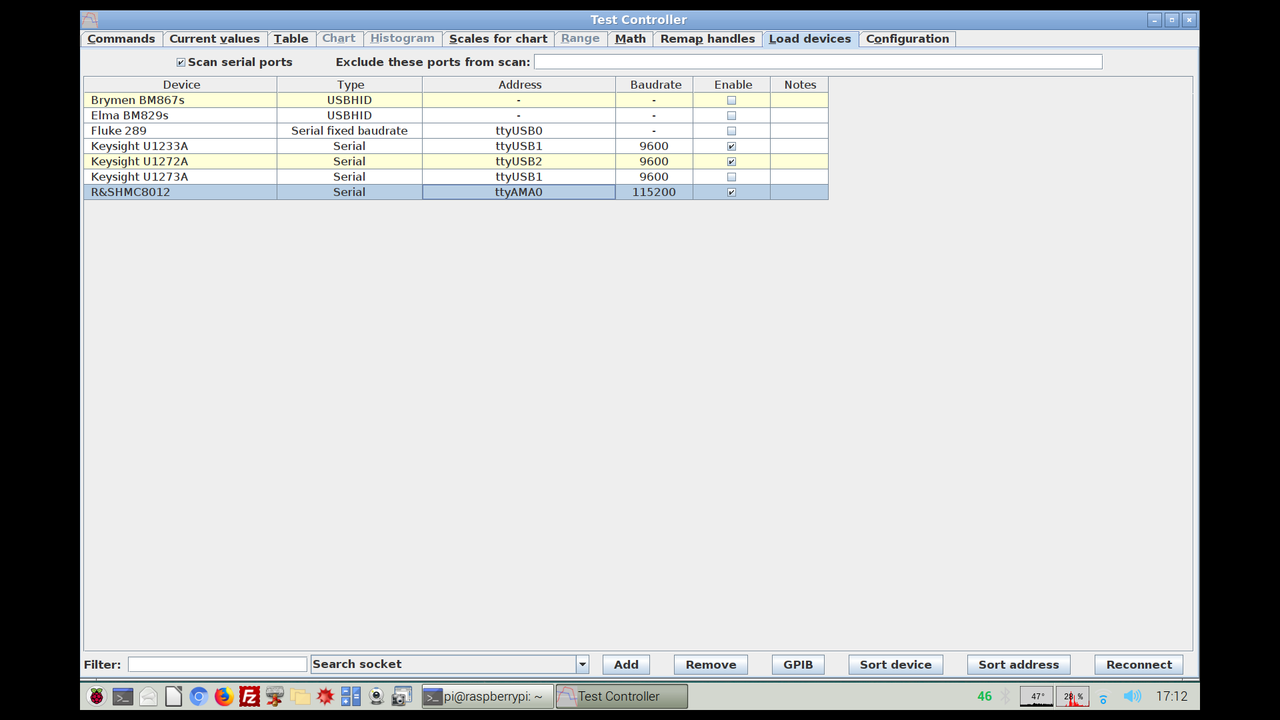Open the red starburst launcher icon
1280x720 pixels.
(x=325, y=696)
